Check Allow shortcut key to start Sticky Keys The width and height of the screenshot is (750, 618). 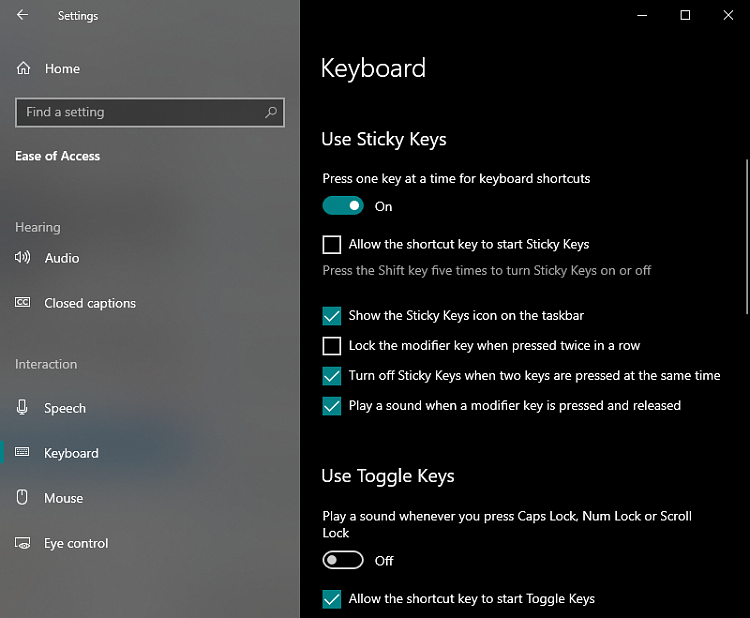pyautogui.click(x=332, y=244)
